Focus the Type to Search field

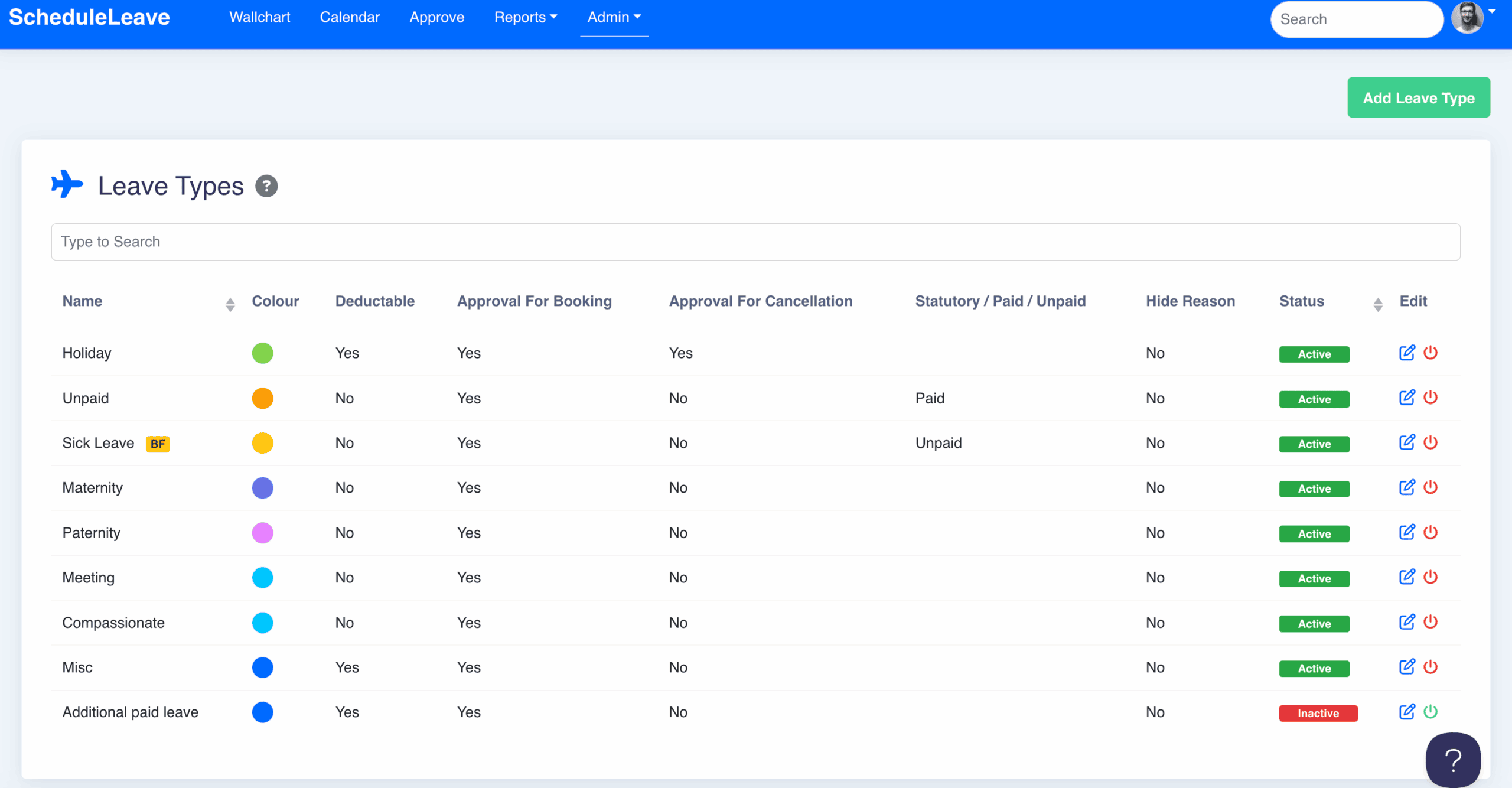[x=755, y=242]
